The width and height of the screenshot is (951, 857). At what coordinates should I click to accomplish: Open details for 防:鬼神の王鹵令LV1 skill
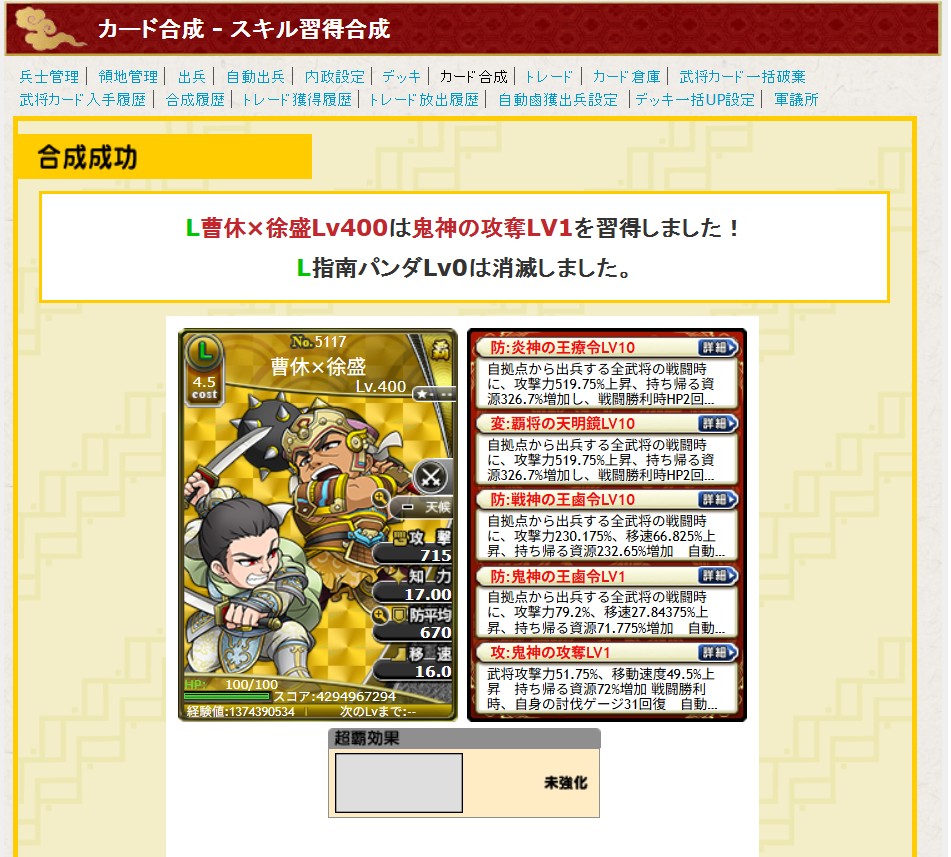click(x=717, y=576)
